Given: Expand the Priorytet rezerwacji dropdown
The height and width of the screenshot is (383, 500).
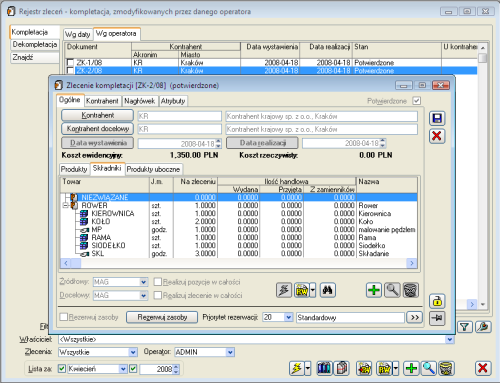Looking at the screenshot, I should click(x=289, y=317).
